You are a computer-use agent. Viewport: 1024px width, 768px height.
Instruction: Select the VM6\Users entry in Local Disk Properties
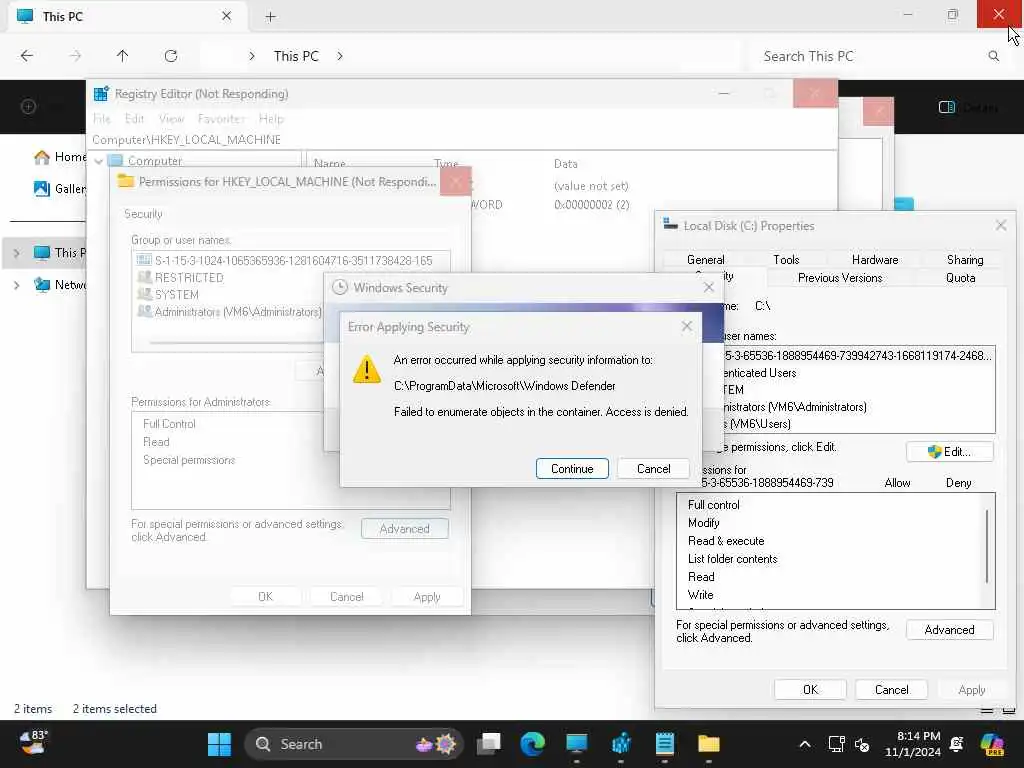tap(760, 424)
